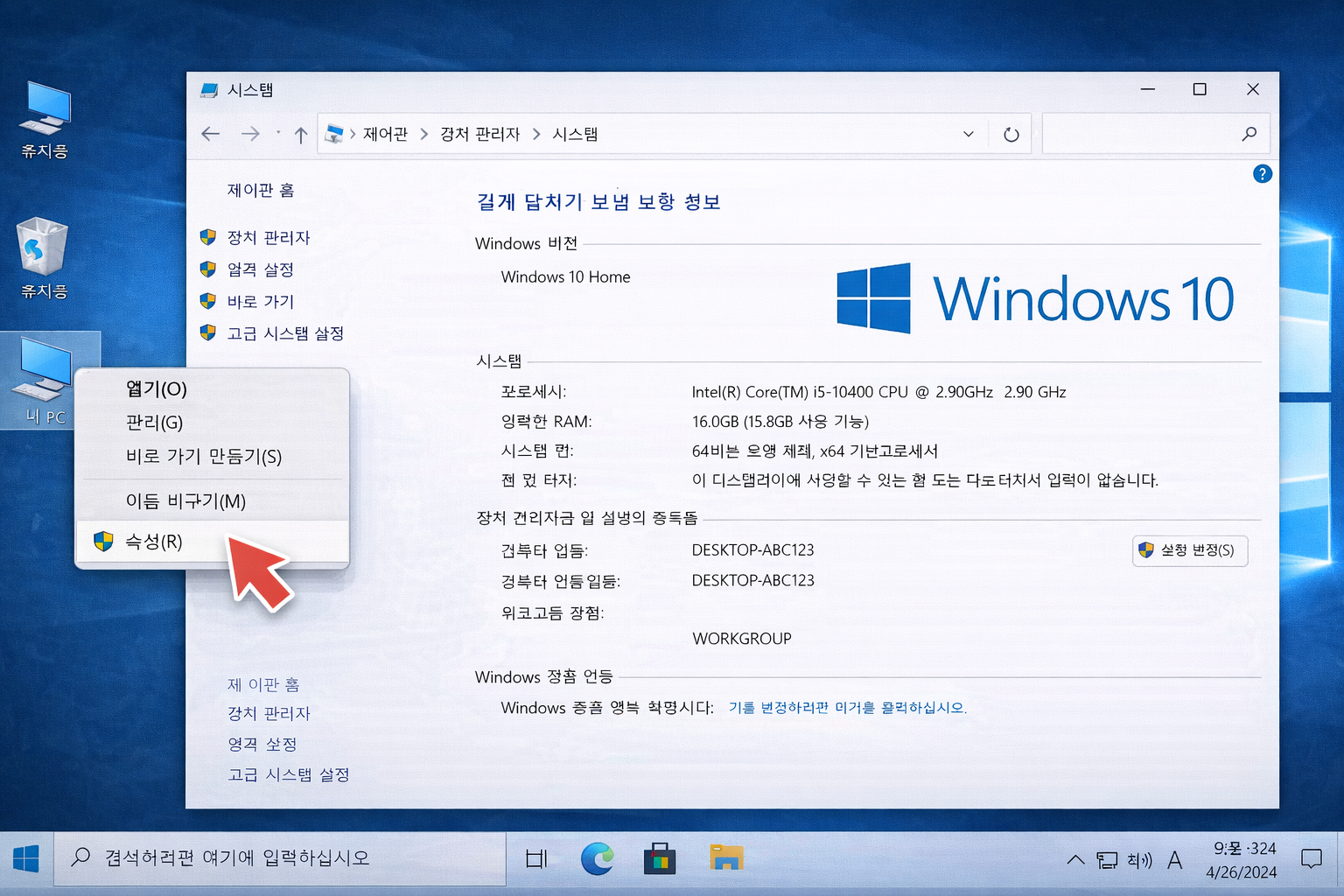Image resolution: width=1344 pixels, height=896 pixels.
Task: Open 엽격 살정 sidebar link
Action: 260,269
